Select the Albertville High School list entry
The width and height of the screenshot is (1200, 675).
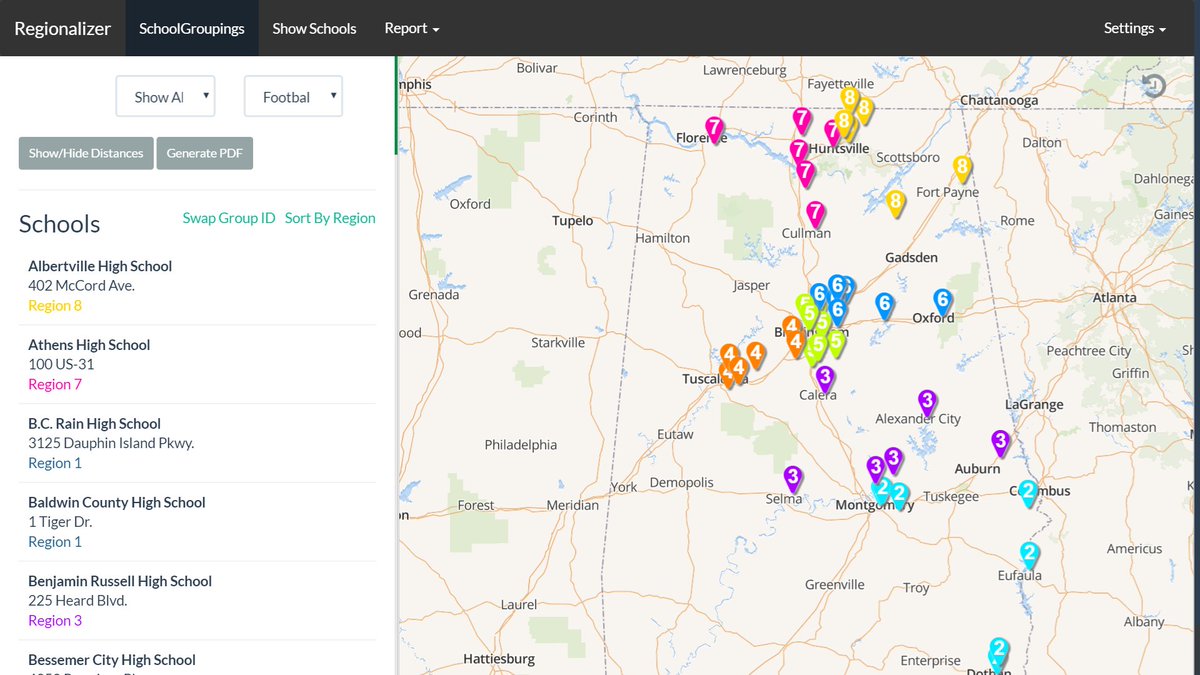[100, 266]
